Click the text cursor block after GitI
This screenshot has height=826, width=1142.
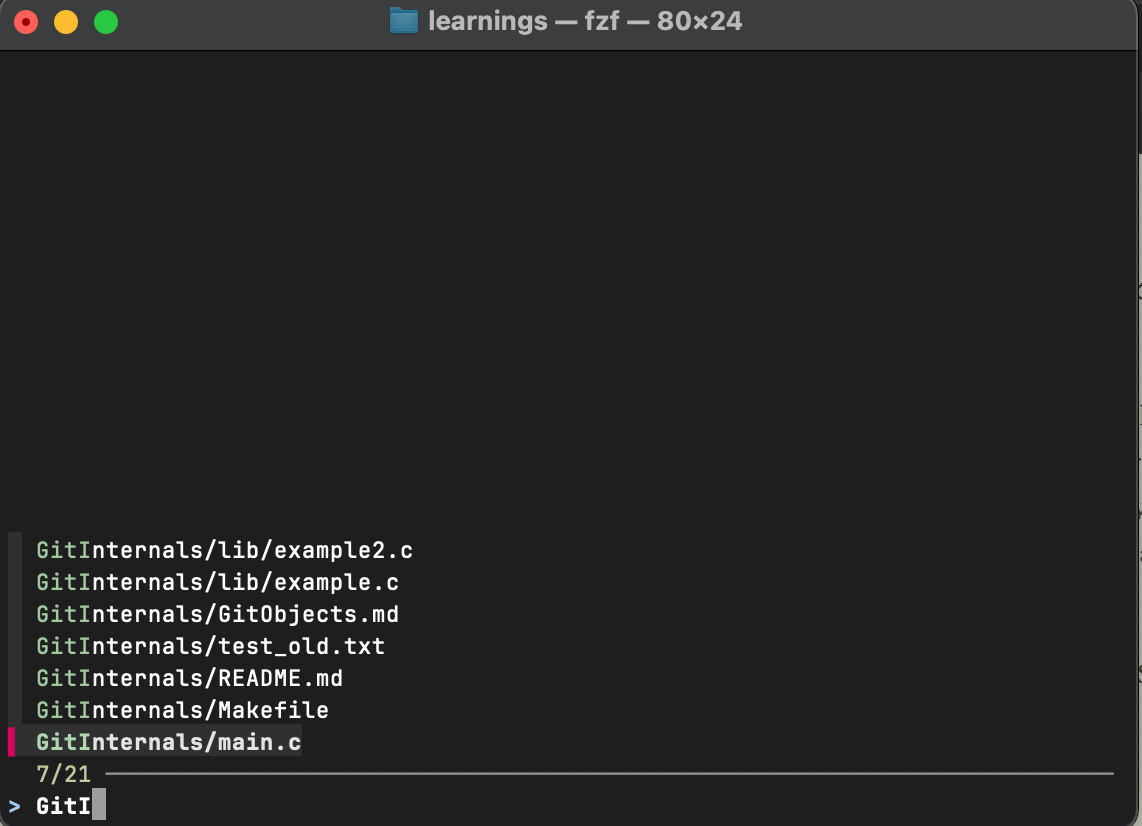97,805
